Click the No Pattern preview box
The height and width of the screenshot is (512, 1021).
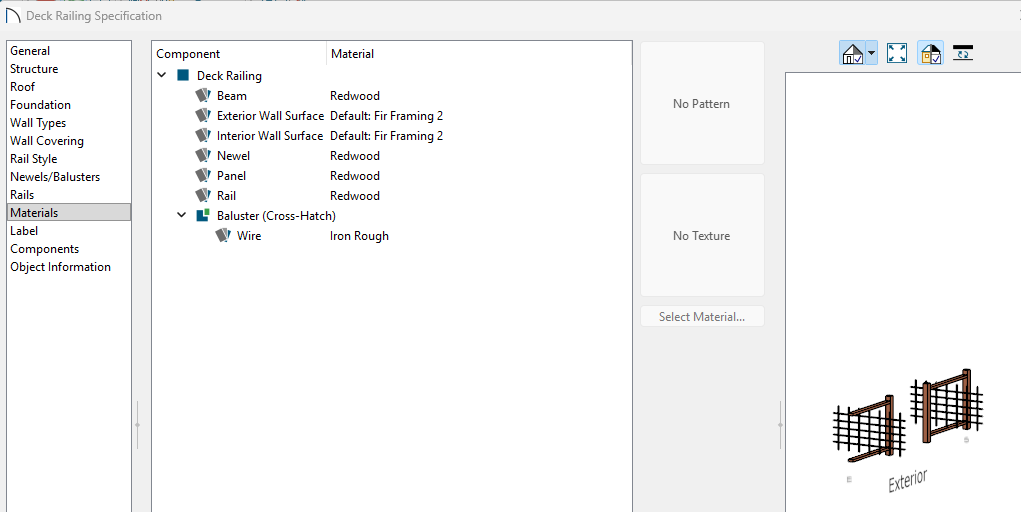tap(702, 104)
